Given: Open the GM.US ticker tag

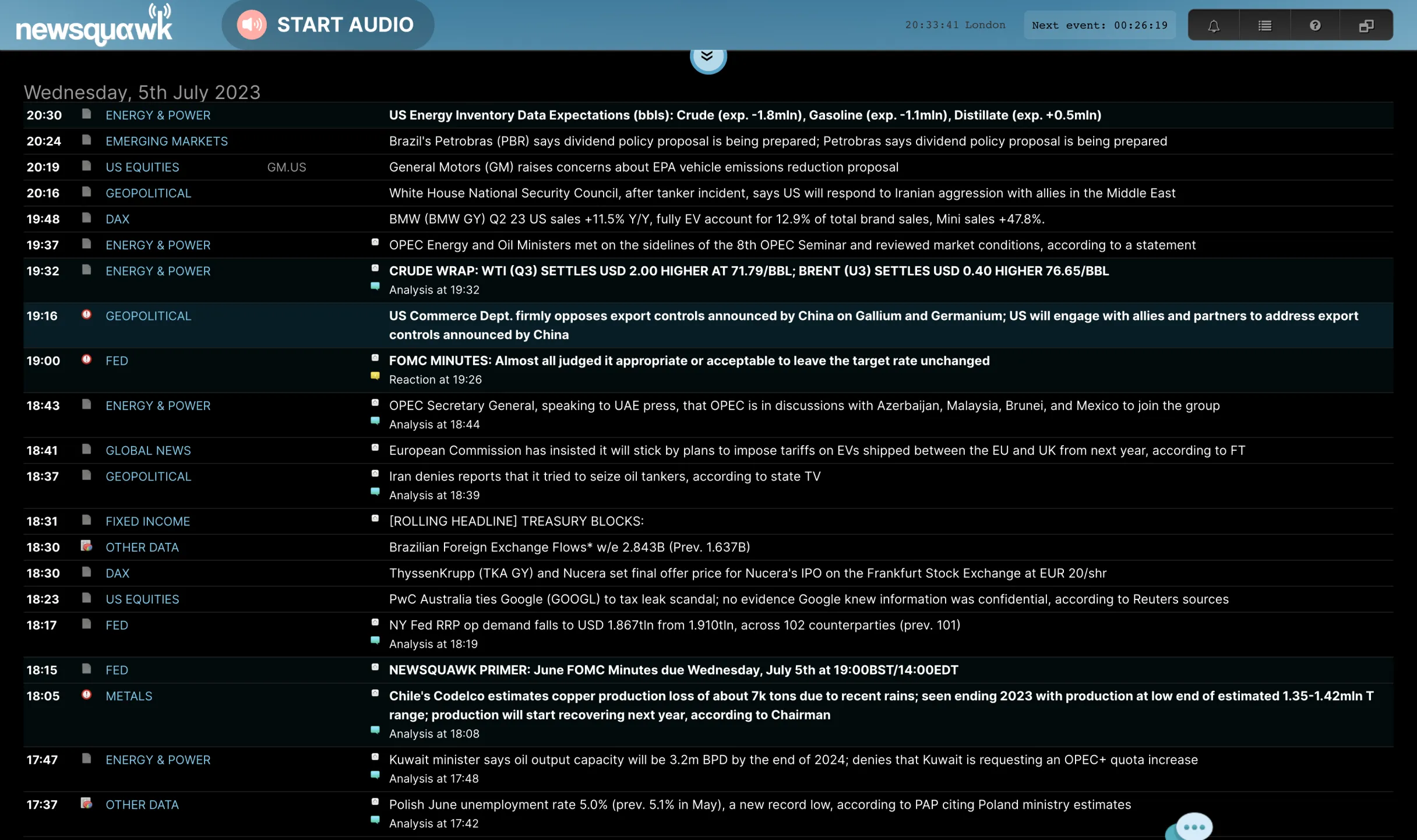Looking at the screenshot, I should pos(286,168).
